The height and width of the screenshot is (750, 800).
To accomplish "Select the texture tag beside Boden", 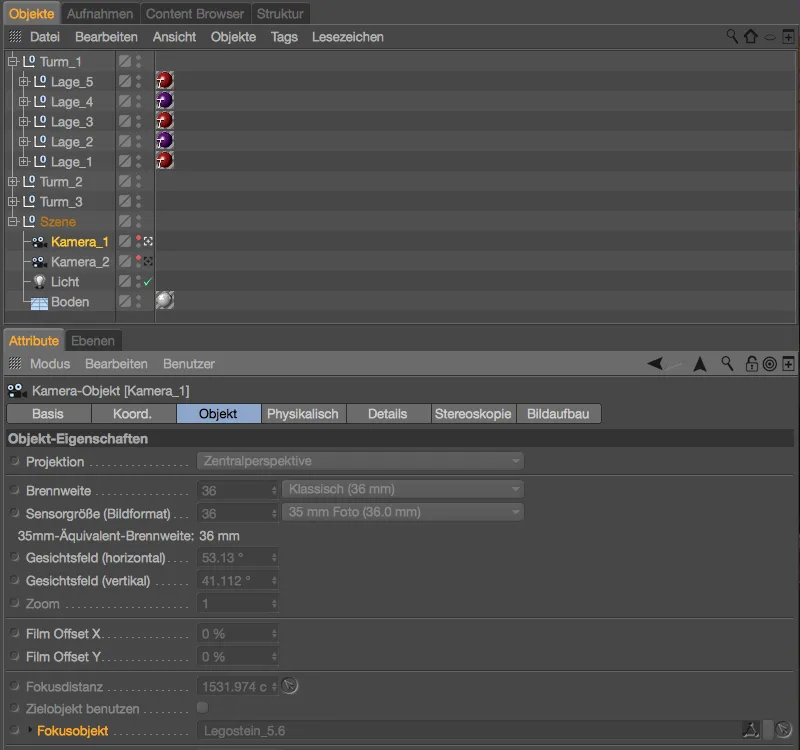I will click(x=164, y=301).
